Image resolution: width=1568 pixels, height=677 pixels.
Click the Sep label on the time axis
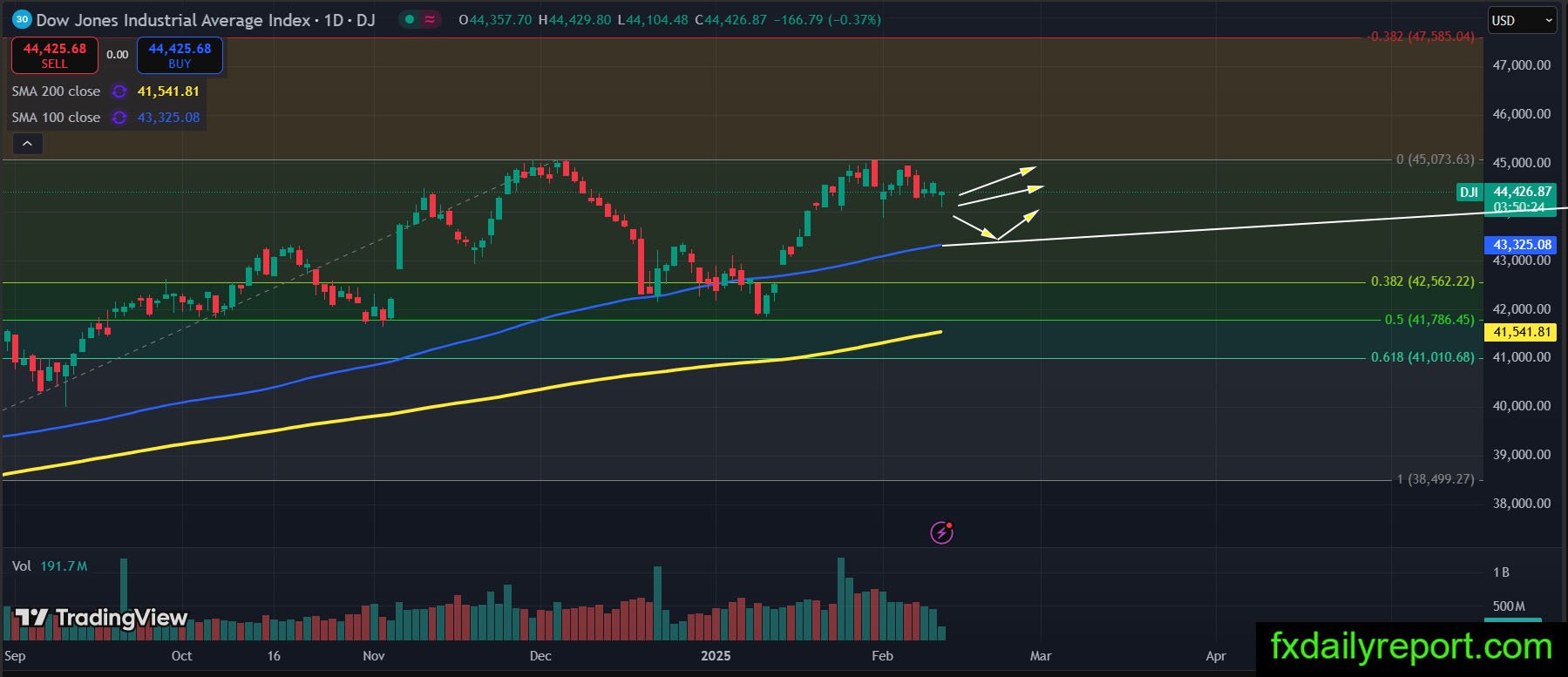15,656
